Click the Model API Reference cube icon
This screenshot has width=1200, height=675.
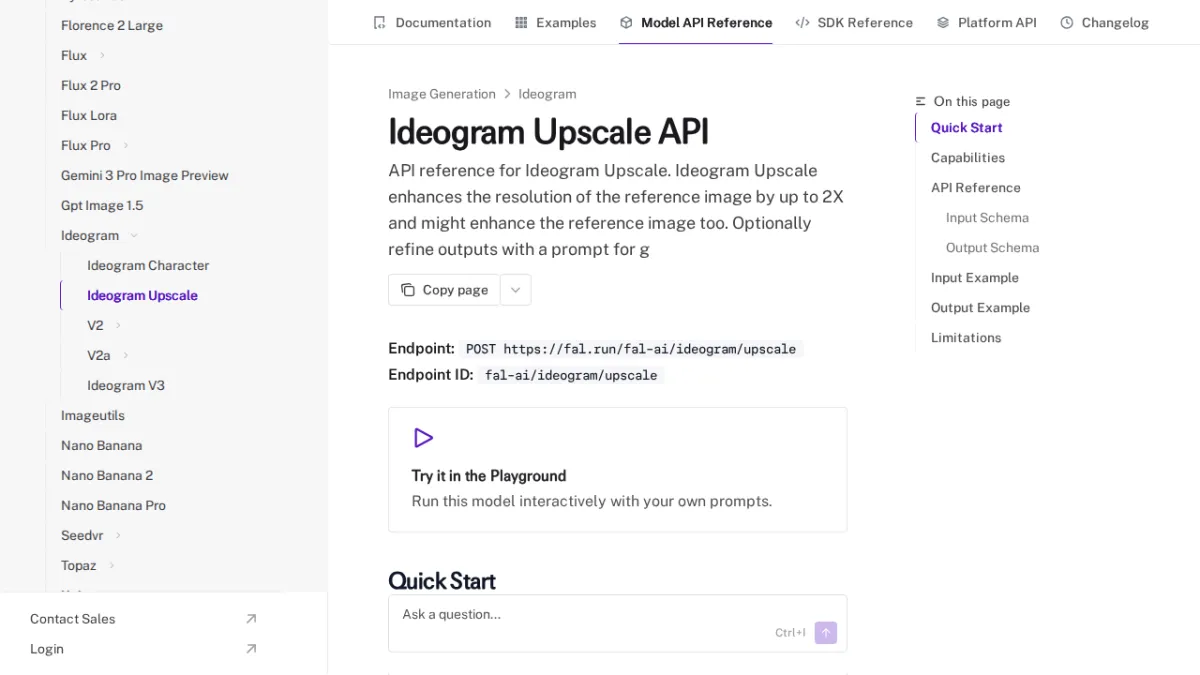pos(626,22)
